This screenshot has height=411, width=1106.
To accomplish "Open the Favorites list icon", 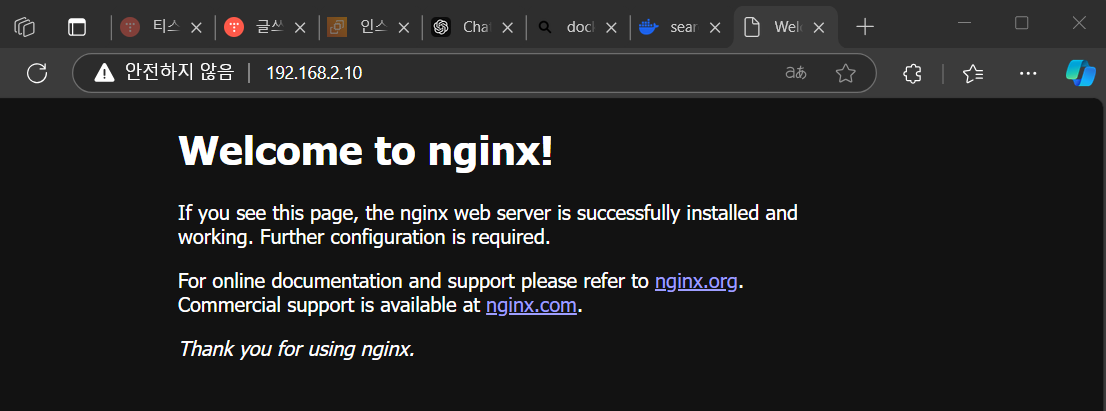I will pos(973,73).
